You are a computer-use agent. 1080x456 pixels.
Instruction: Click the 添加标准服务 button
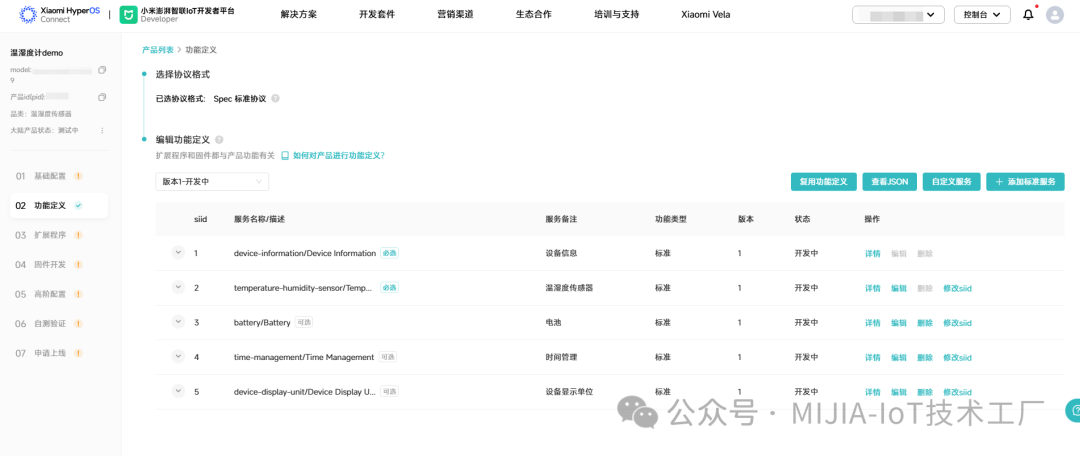(x=1026, y=182)
